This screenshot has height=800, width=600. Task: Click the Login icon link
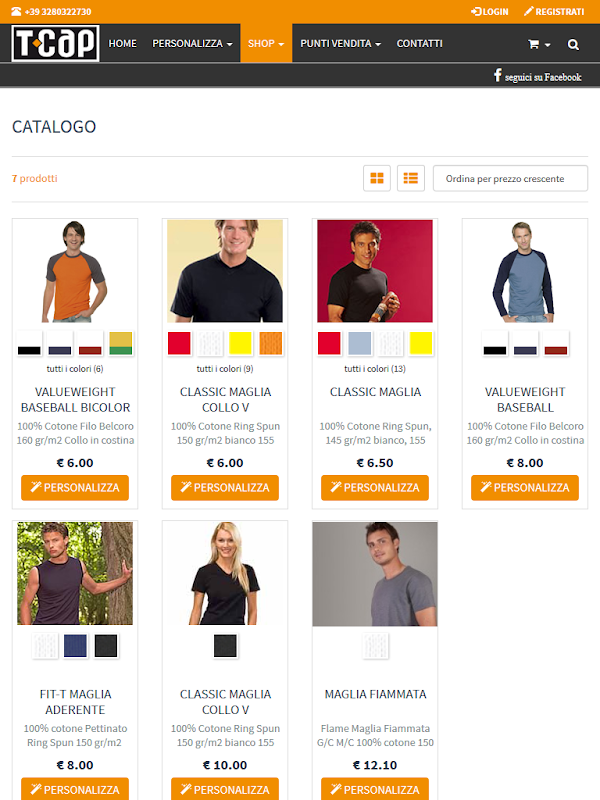click(489, 11)
